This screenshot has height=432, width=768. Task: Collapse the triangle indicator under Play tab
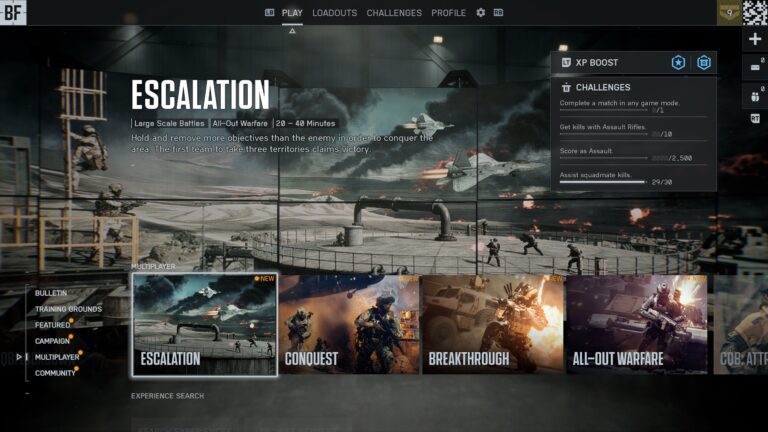[x=292, y=31]
